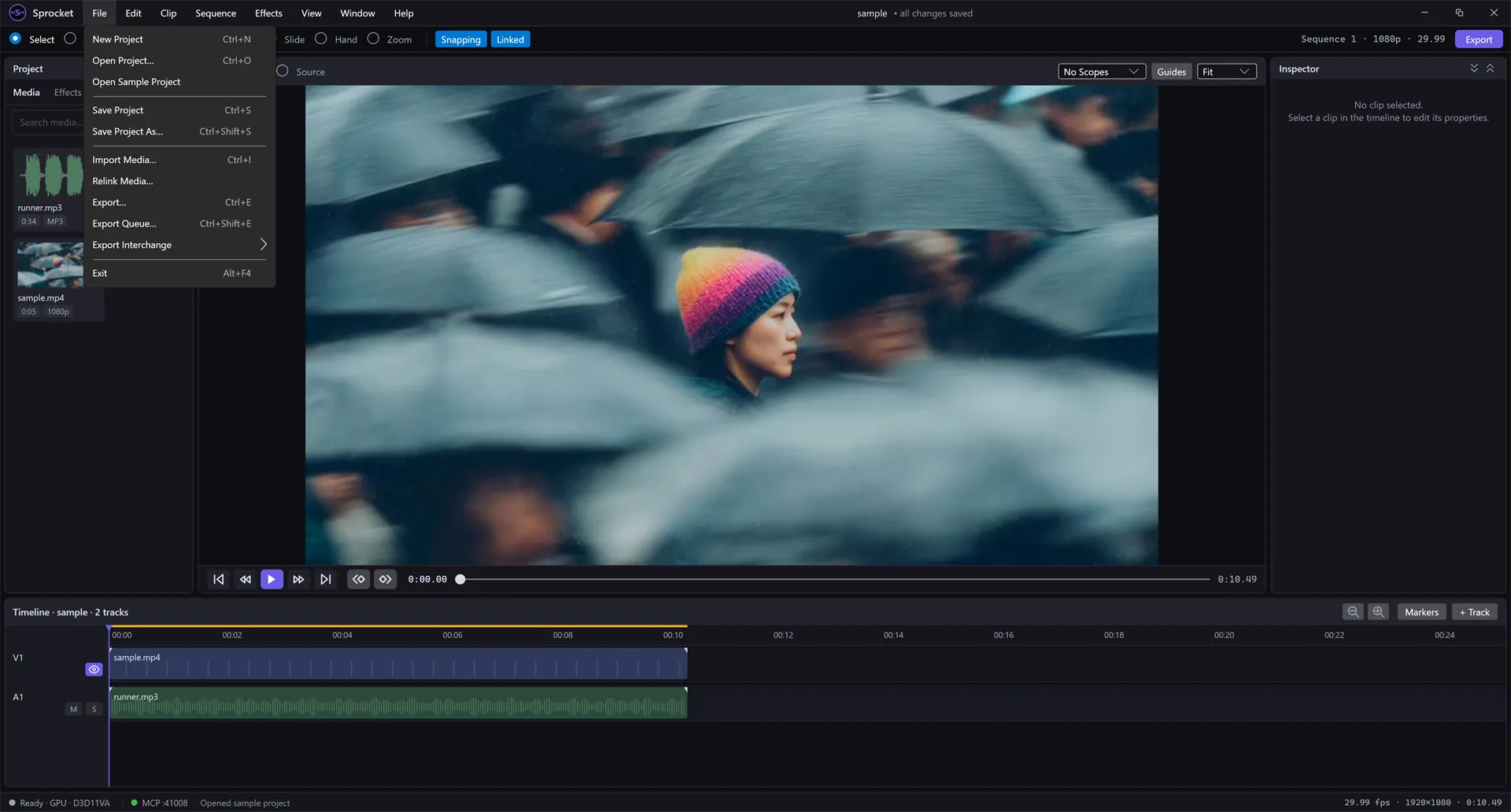Select the Zoom tool radio button
The image size is (1511, 812).
click(373, 39)
